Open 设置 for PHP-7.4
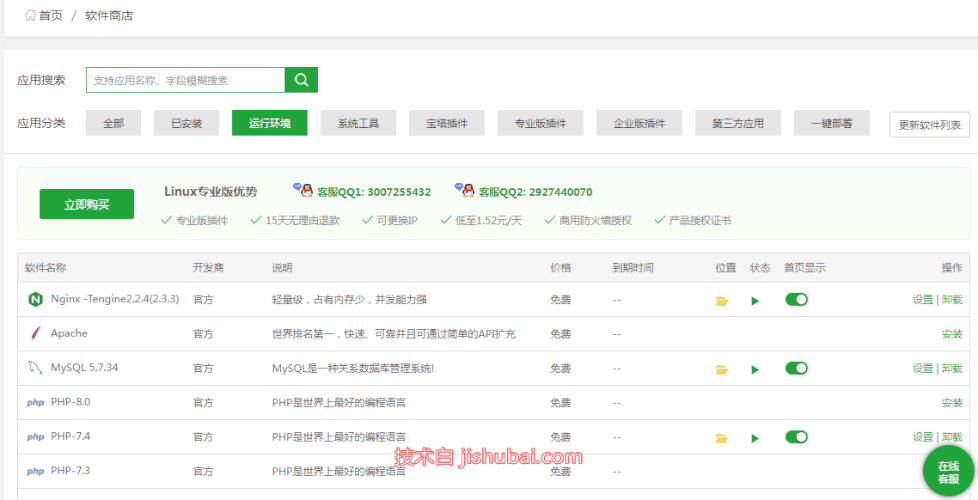Image resolution: width=978 pixels, height=500 pixels. (922, 436)
